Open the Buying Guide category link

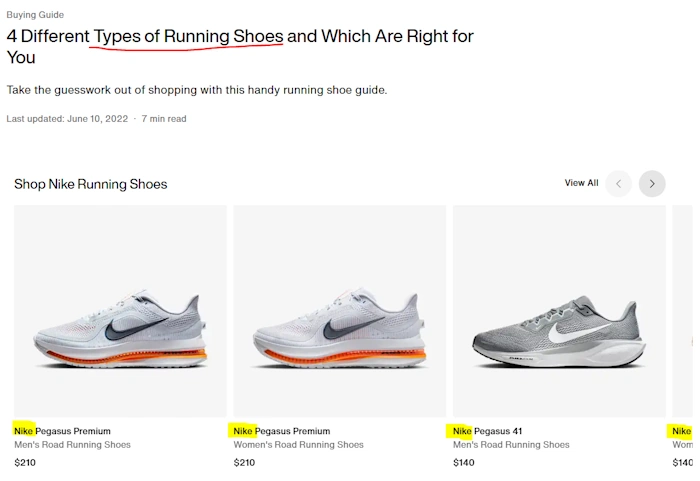[x=35, y=15]
